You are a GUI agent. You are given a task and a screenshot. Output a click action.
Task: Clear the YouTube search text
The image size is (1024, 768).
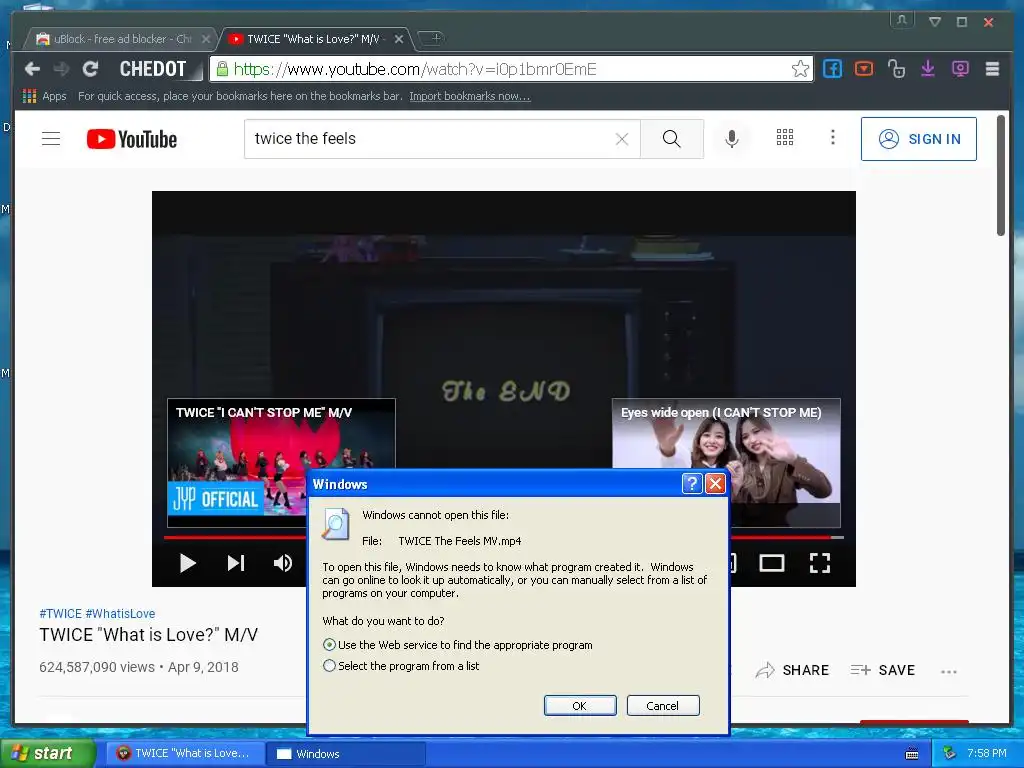(x=622, y=138)
